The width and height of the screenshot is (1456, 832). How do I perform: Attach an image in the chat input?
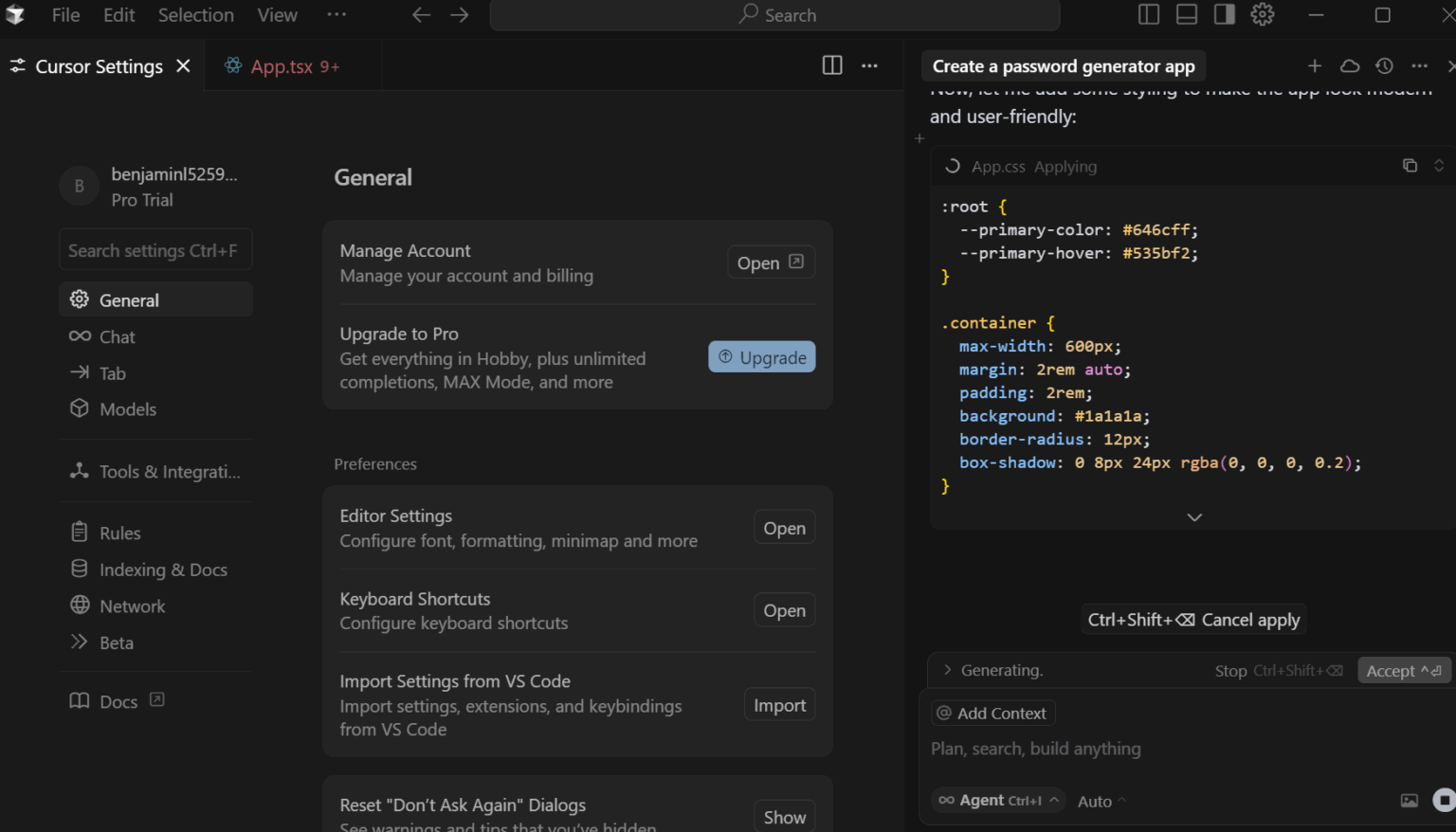[x=1409, y=801]
